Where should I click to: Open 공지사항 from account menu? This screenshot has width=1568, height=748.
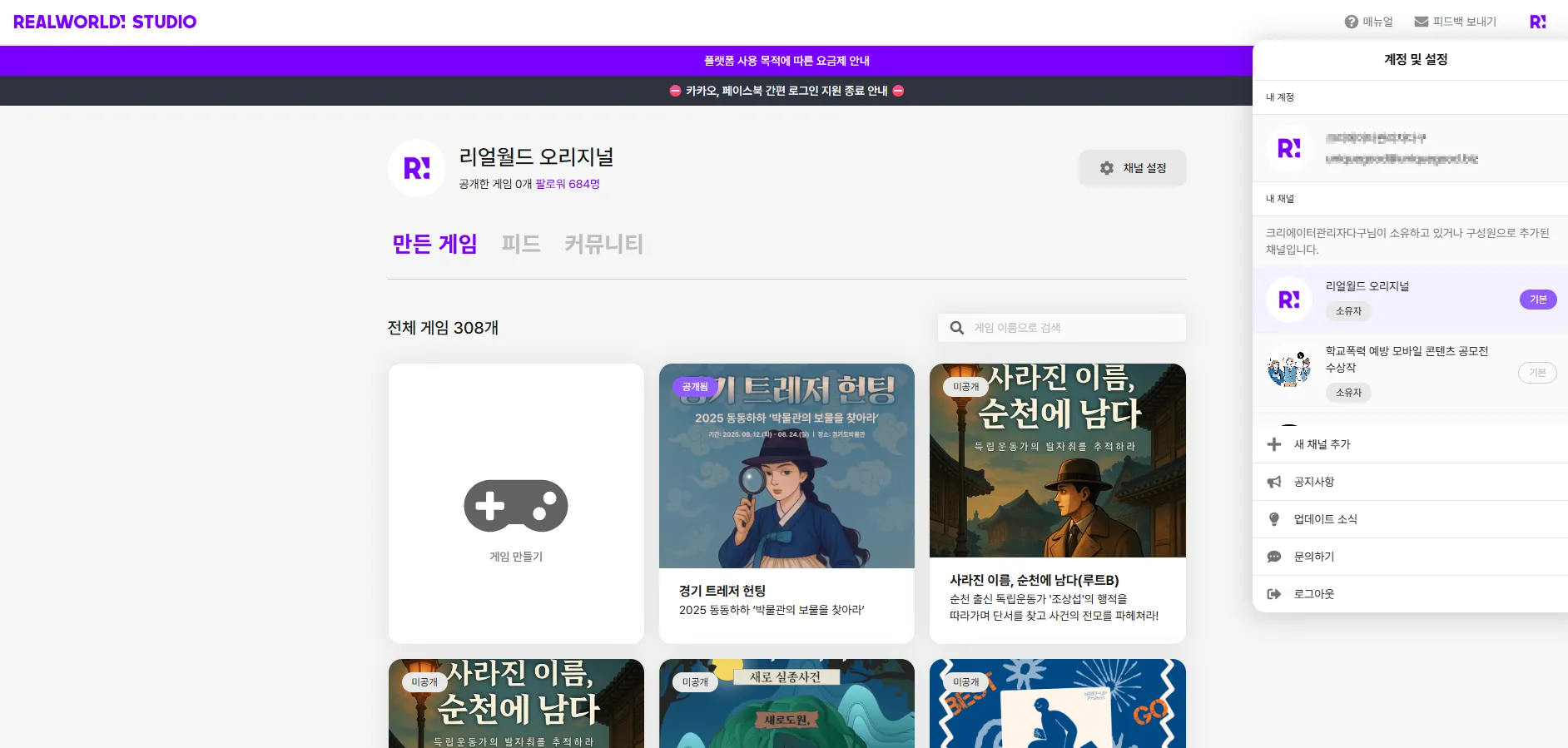pos(1410,482)
